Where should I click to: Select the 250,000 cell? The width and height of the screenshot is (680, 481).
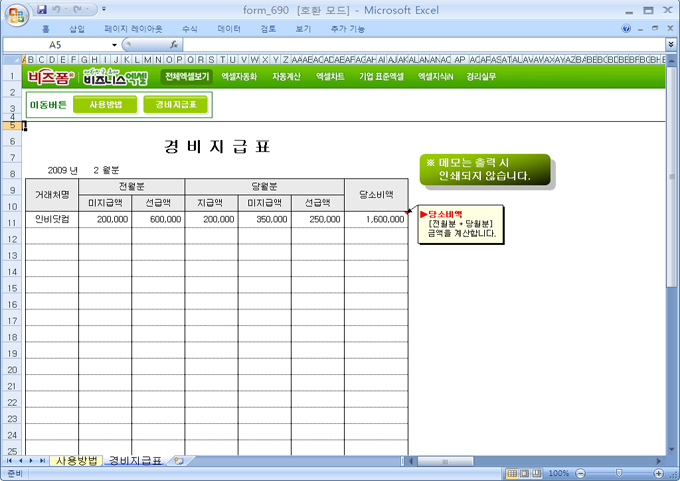coord(318,219)
